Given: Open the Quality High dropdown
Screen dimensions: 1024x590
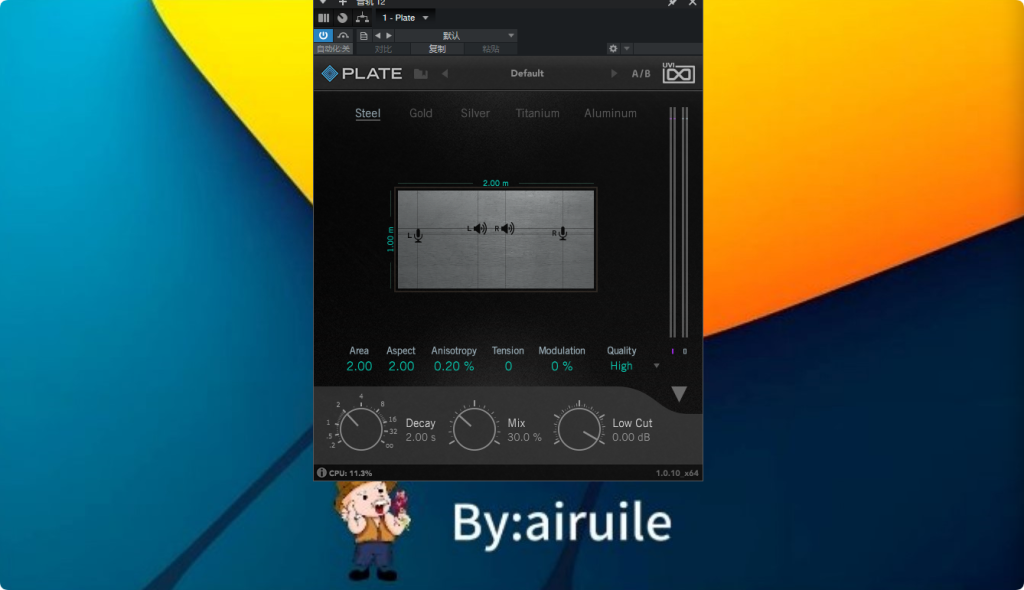Looking at the screenshot, I should 621,366.
